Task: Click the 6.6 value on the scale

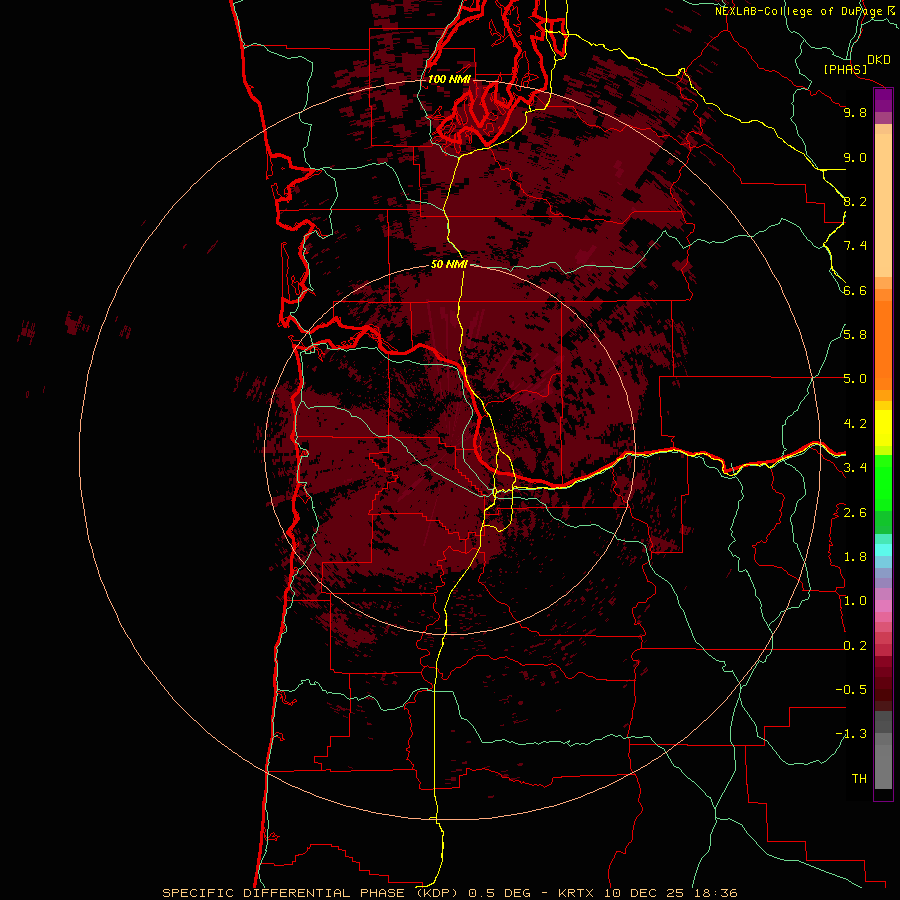Action: (x=855, y=290)
